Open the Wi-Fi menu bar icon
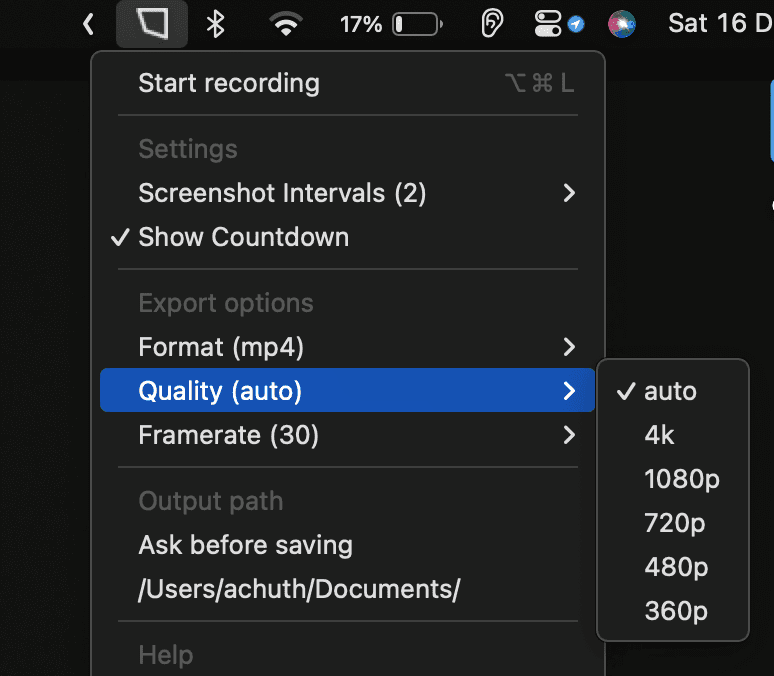This screenshot has width=774, height=676. click(x=286, y=24)
